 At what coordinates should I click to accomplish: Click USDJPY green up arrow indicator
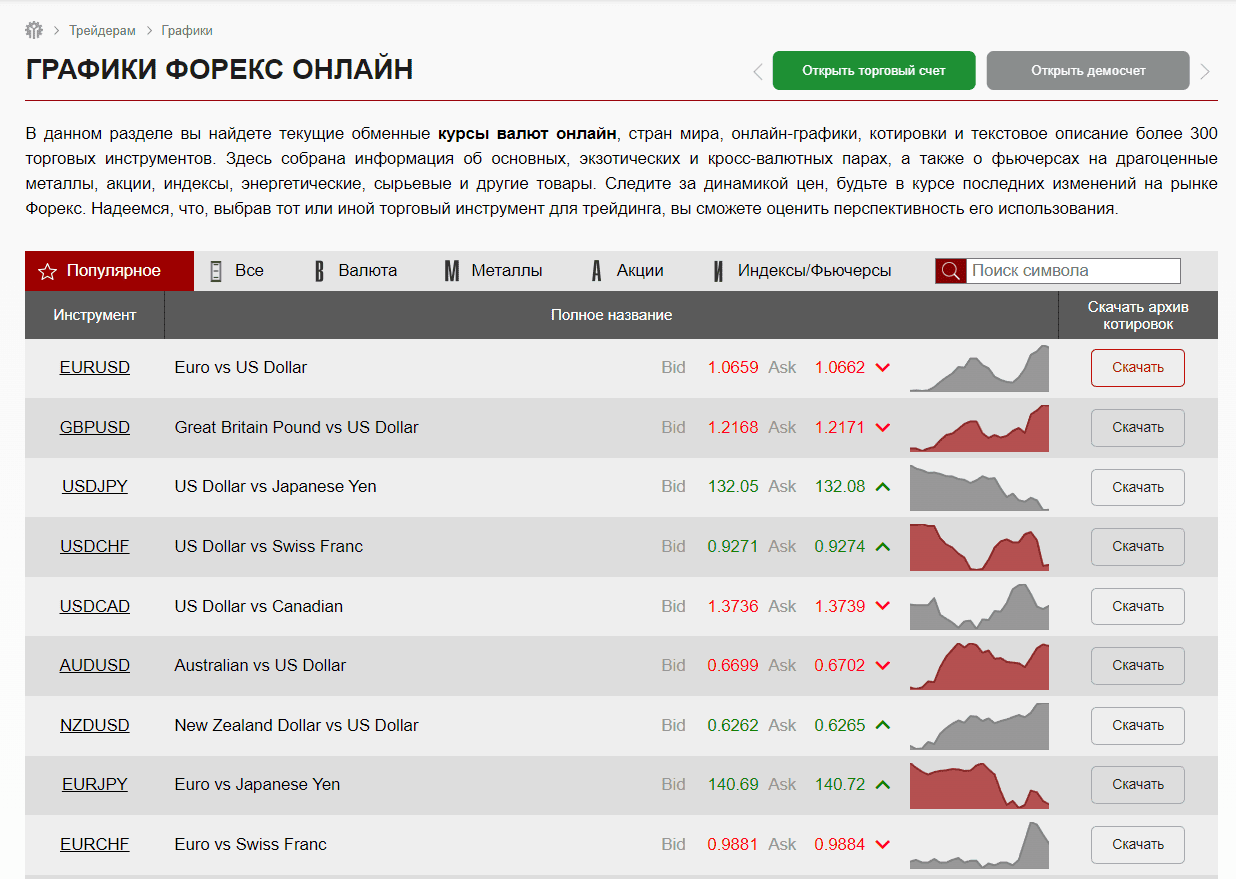click(x=882, y=487)
